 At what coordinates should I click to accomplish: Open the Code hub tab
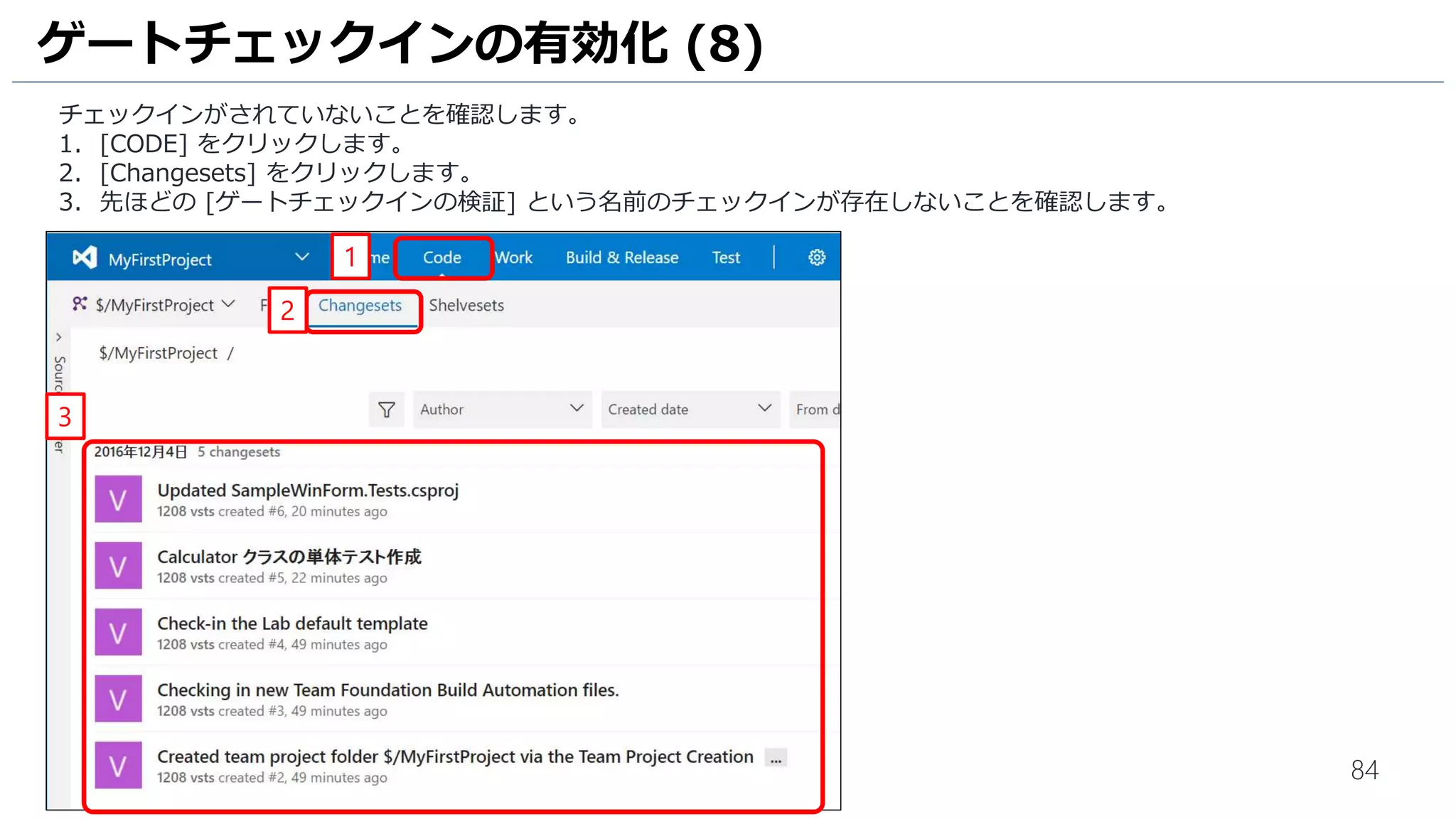coord(442,257)
